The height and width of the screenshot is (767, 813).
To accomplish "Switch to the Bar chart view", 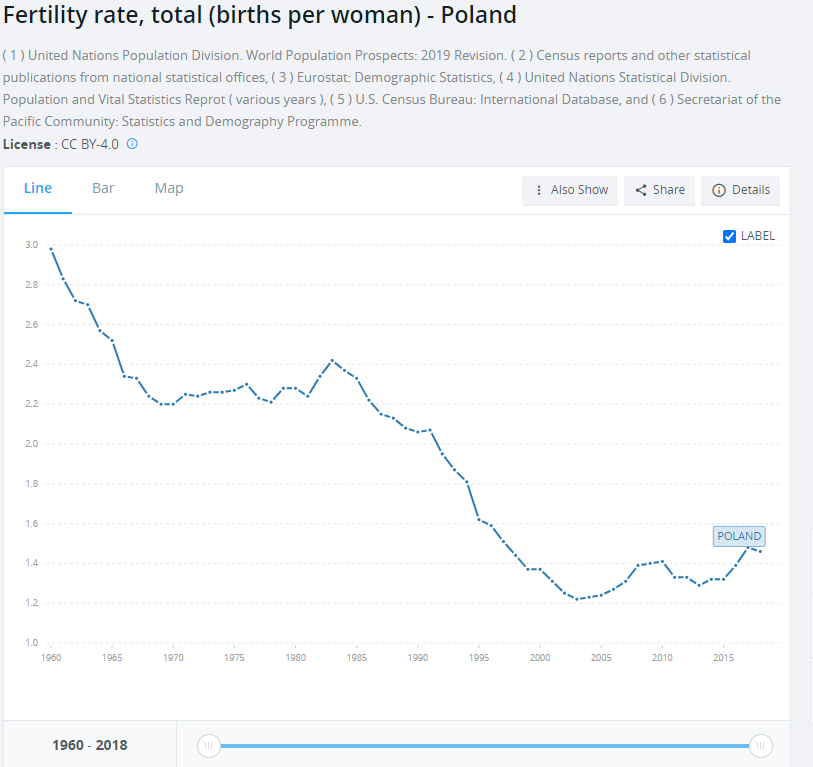I will click(103, 188).
